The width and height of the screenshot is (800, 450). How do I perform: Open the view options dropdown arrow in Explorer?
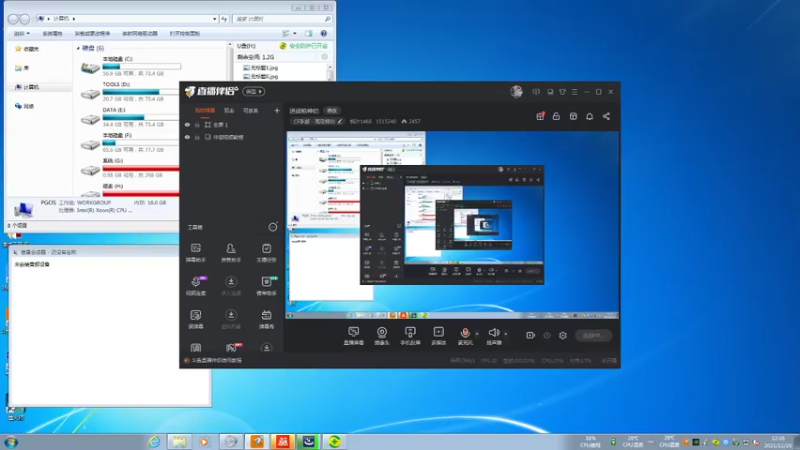tap(295, 33)
